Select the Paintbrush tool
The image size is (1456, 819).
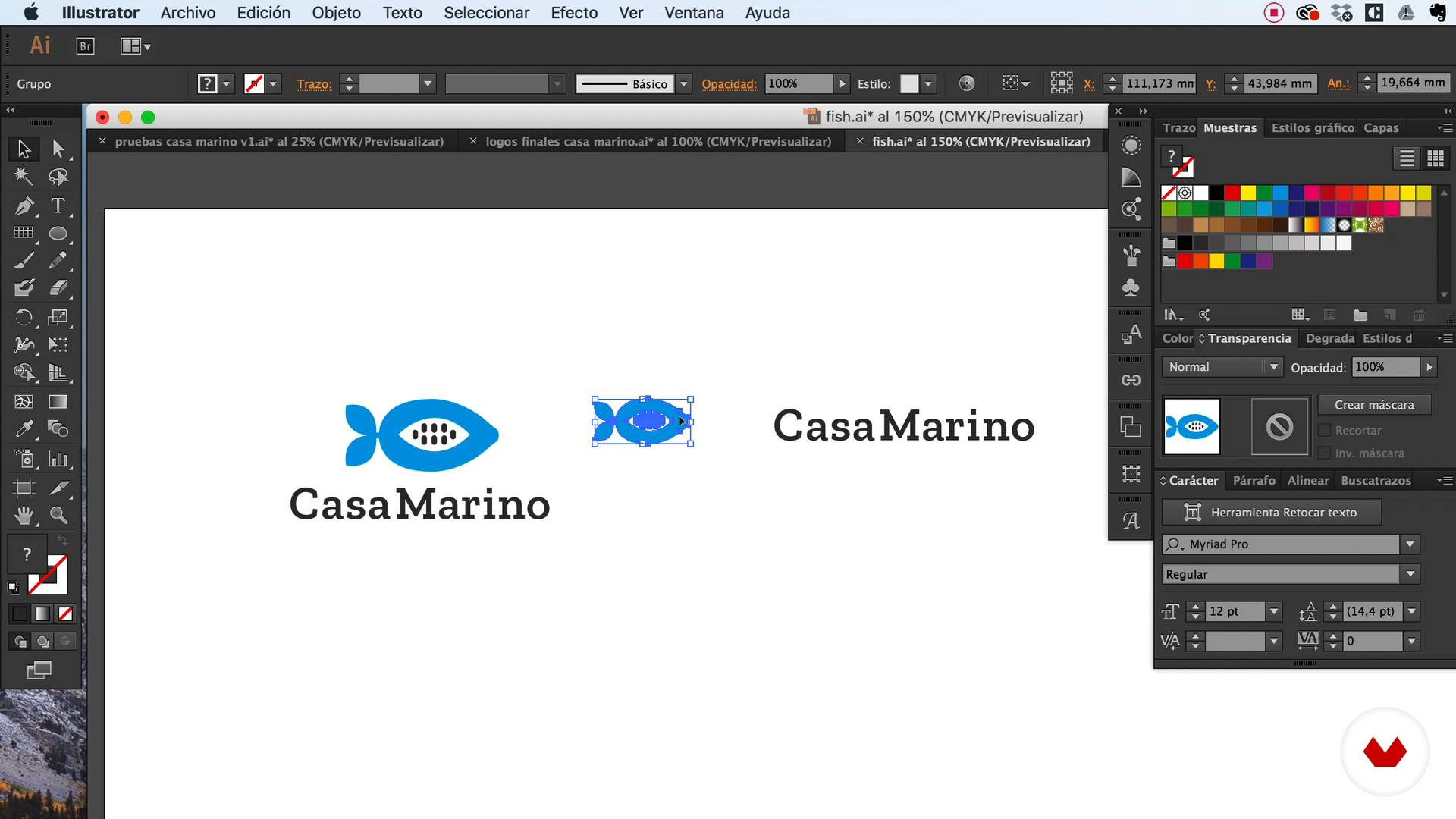(24, 261)
